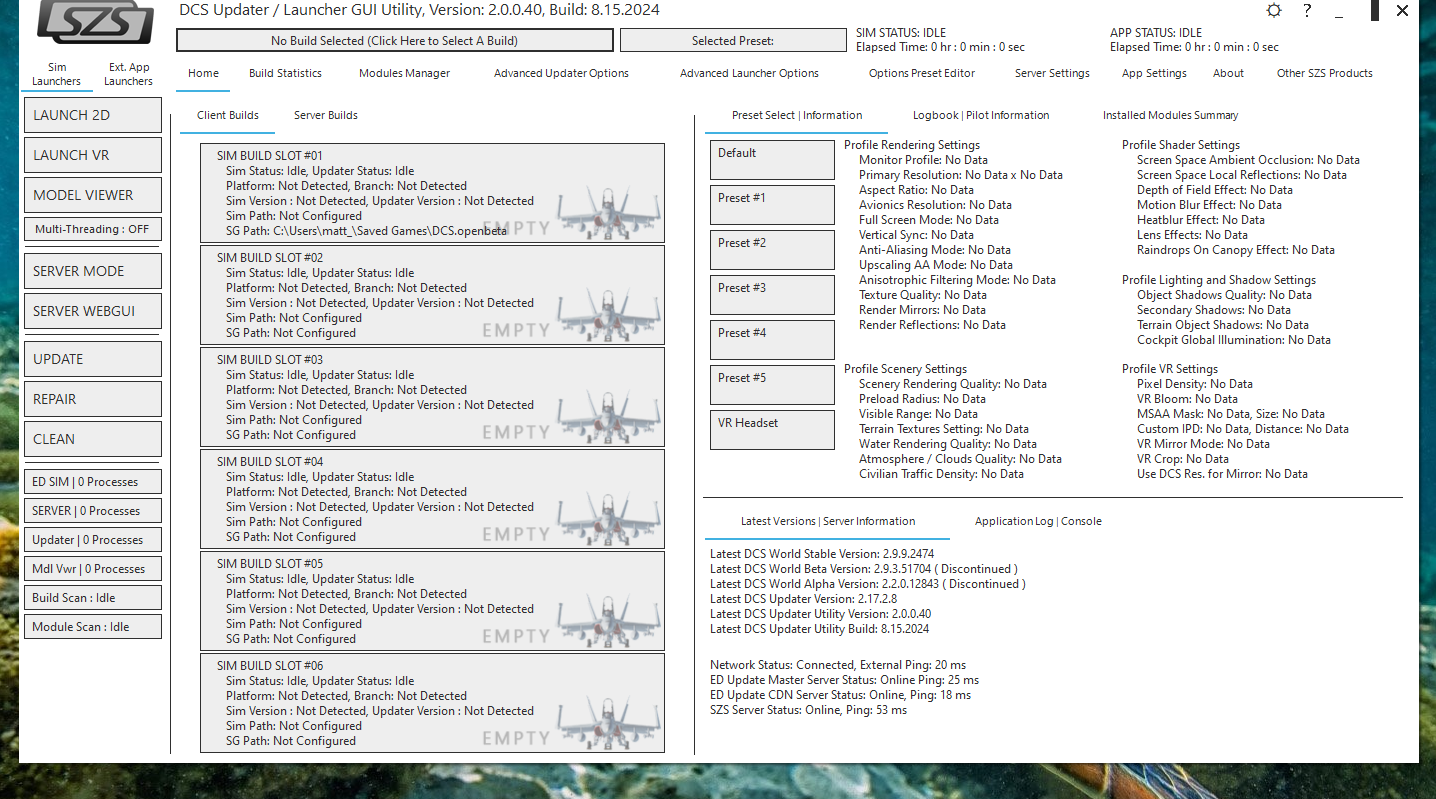Open Application Log | Console tab
1436x799 pixels.
(1038, 521)
